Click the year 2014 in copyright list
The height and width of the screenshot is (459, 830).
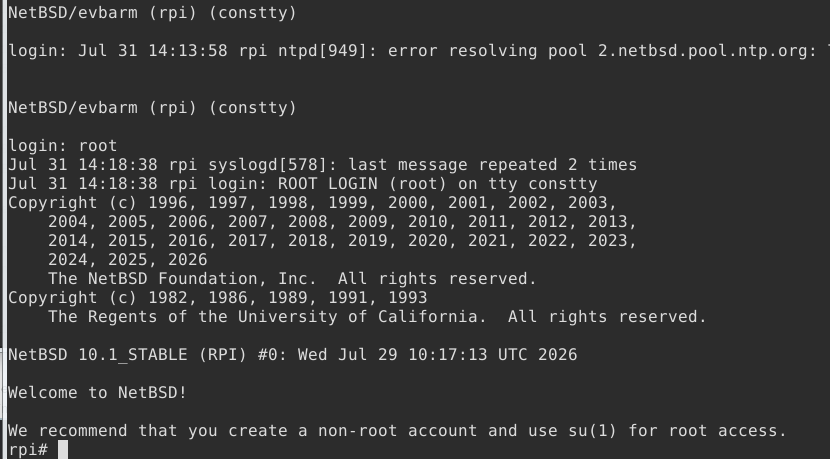(x=68, y=240)
